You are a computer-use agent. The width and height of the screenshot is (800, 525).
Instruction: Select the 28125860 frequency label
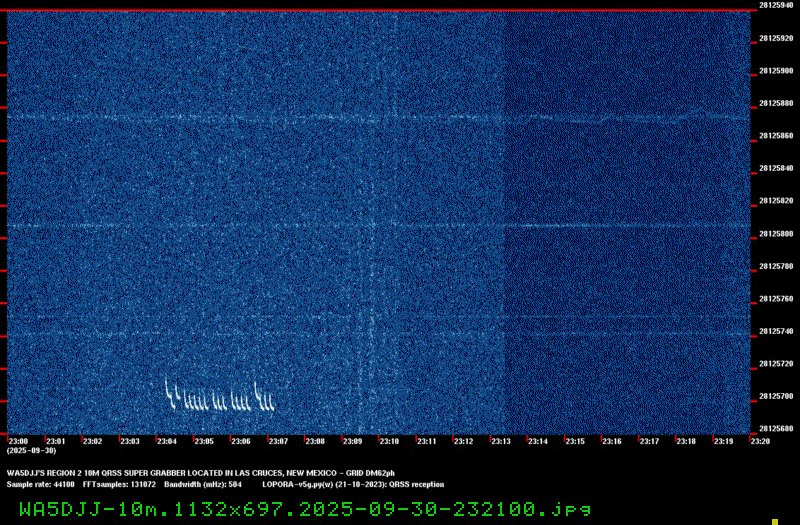776,136
